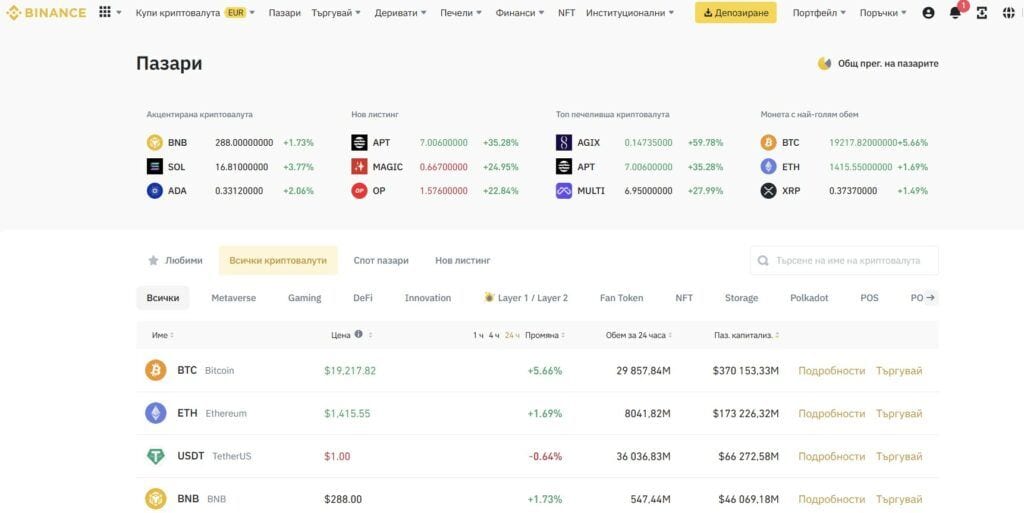Open the Пазари menu item
This screenshot has height=513, width=1024.
285,12
